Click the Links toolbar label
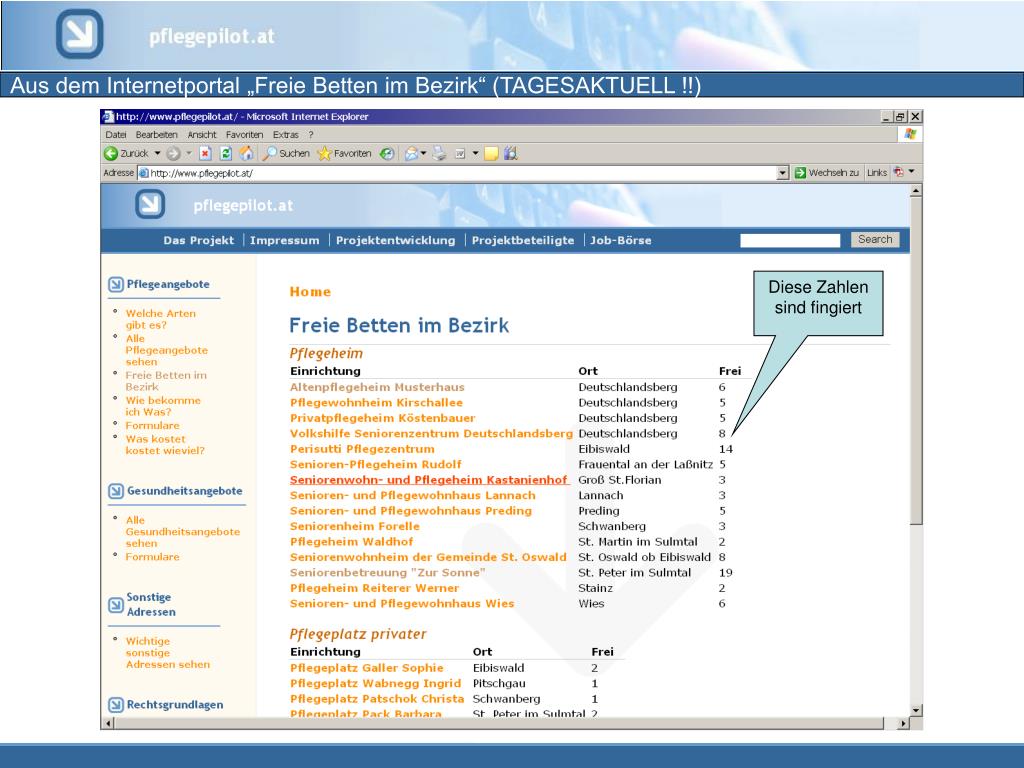The height and width of the screenshot is (768, 1024). pyautogui.click(x=876, y=172)
